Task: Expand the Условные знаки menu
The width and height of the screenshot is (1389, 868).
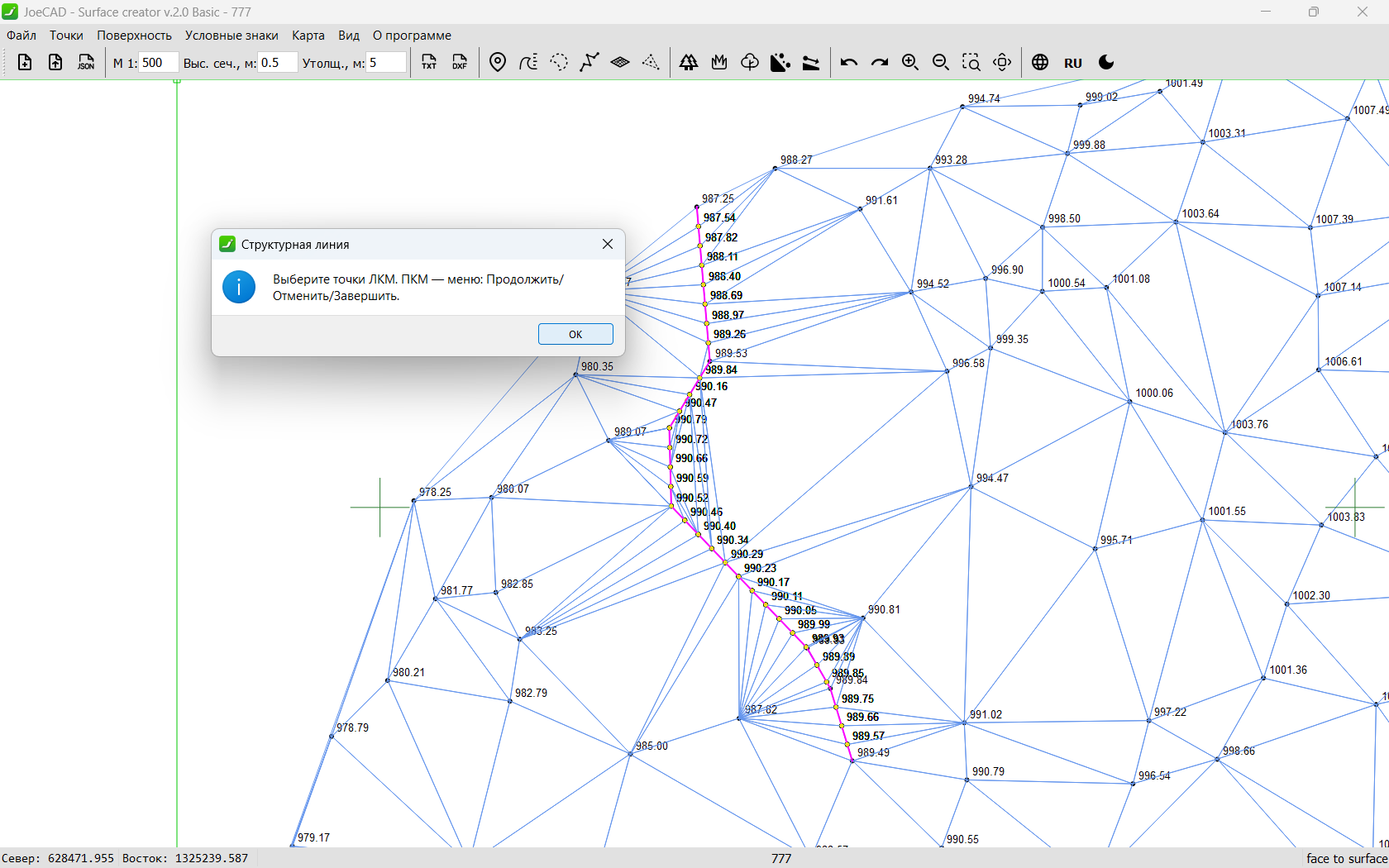Action: [231, 36]
